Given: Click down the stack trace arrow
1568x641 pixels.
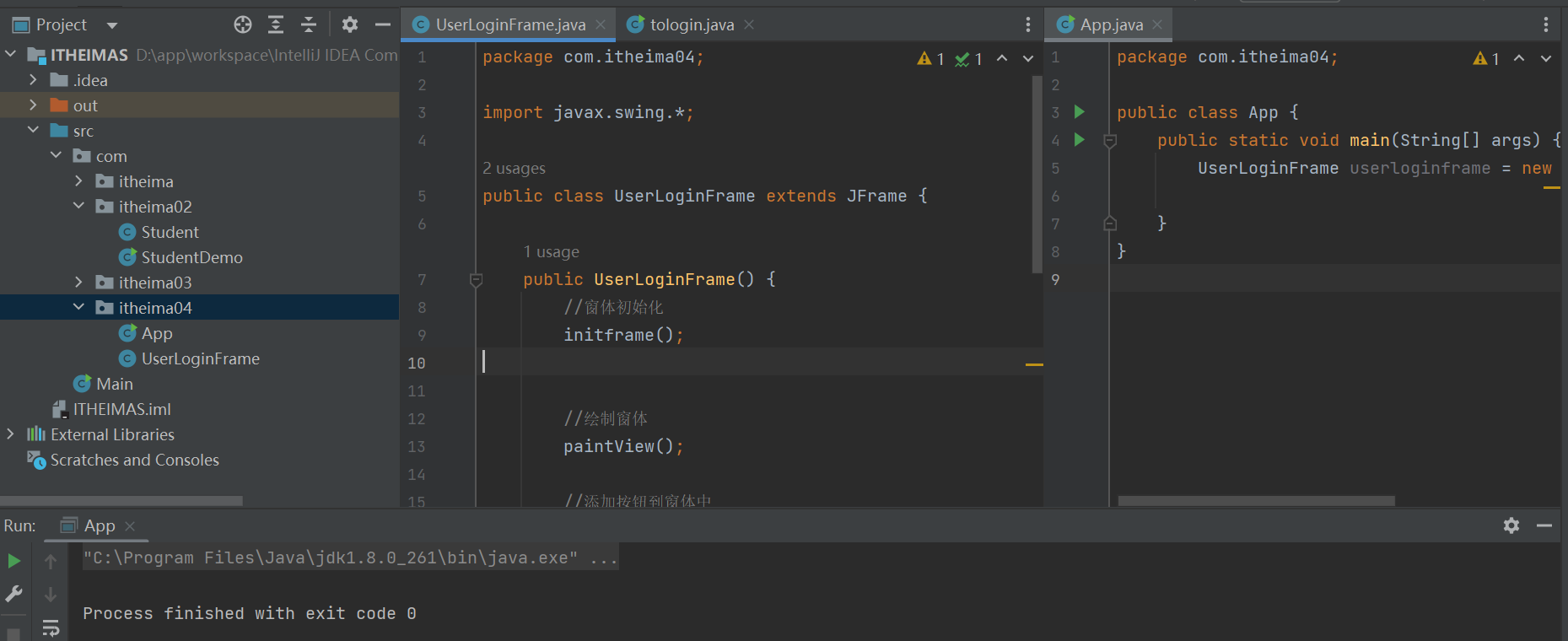Looking at the screenshot, I should 51,594.
